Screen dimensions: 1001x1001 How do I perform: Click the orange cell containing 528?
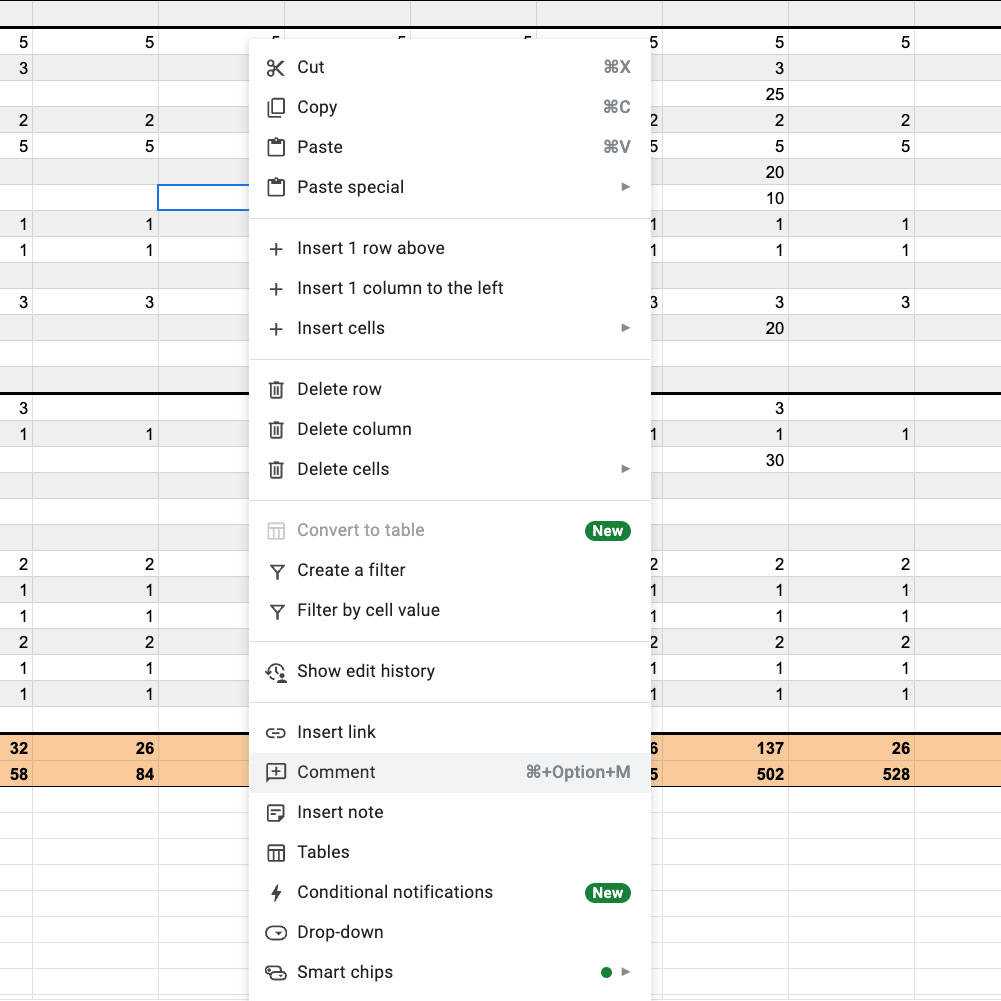(851, 774)
